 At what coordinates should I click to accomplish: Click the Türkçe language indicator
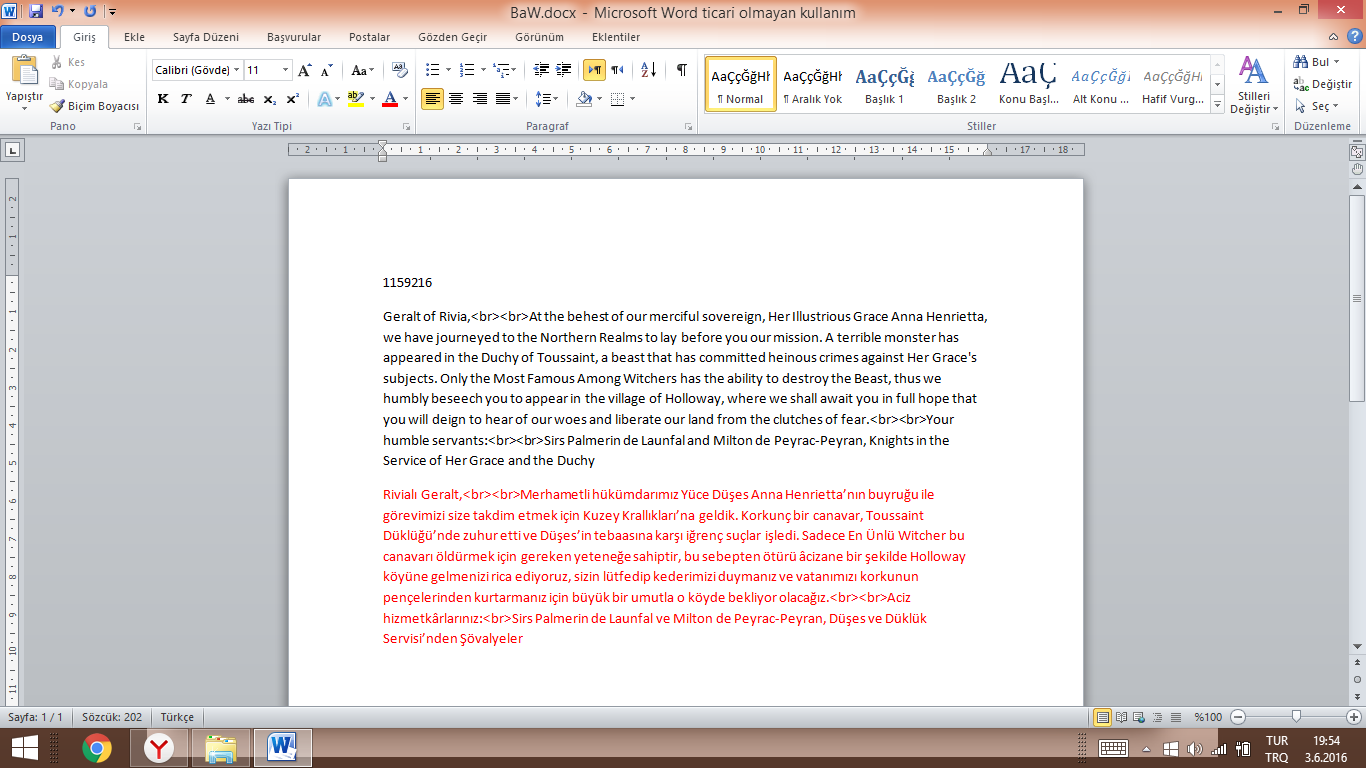click(x=177, y=717)
